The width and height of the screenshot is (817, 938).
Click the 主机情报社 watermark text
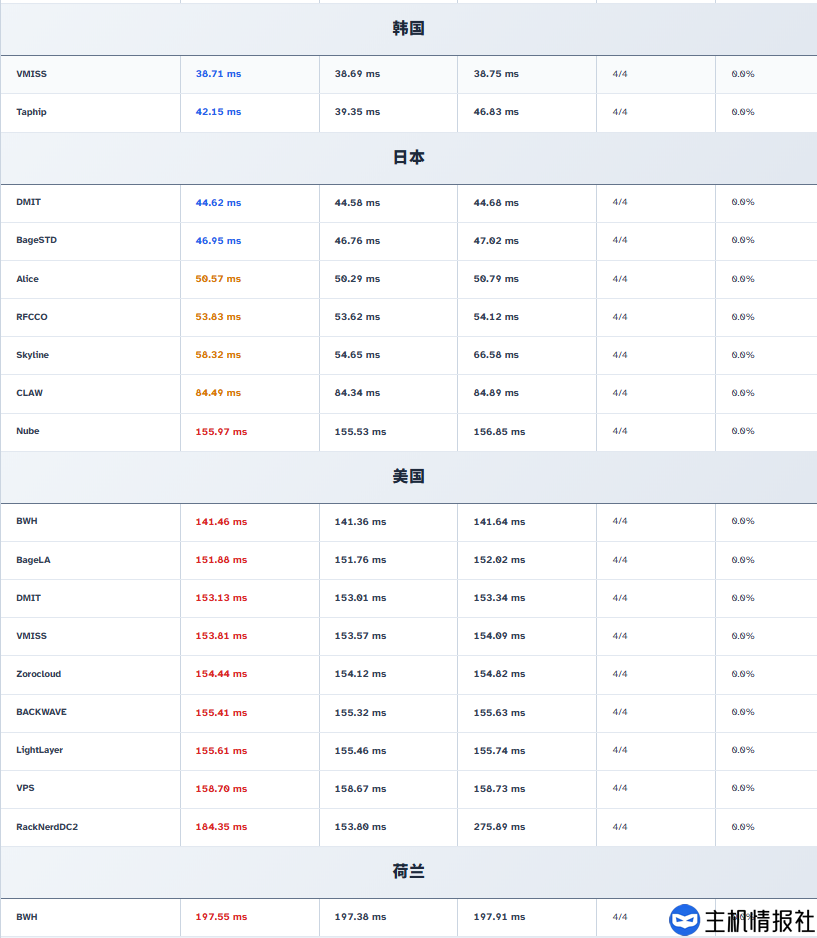(759, 920)
